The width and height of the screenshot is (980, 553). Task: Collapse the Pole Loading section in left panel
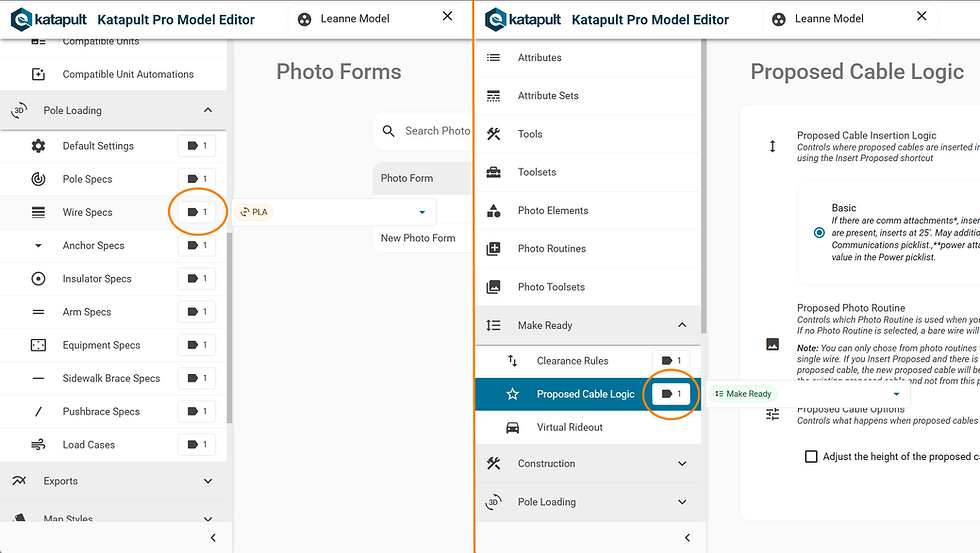208,111
